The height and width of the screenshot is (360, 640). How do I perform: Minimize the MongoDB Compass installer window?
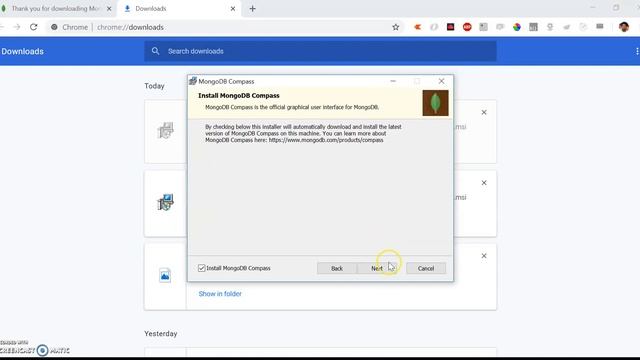click(393, 81)
